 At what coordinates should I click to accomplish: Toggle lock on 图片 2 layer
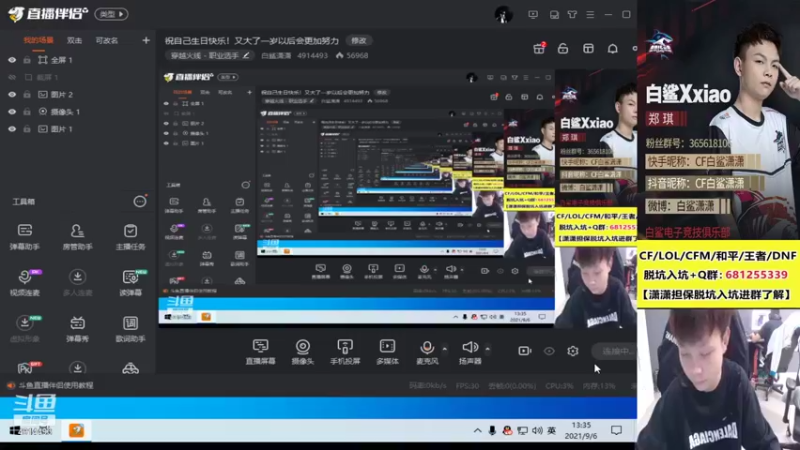tap(27, 94)
